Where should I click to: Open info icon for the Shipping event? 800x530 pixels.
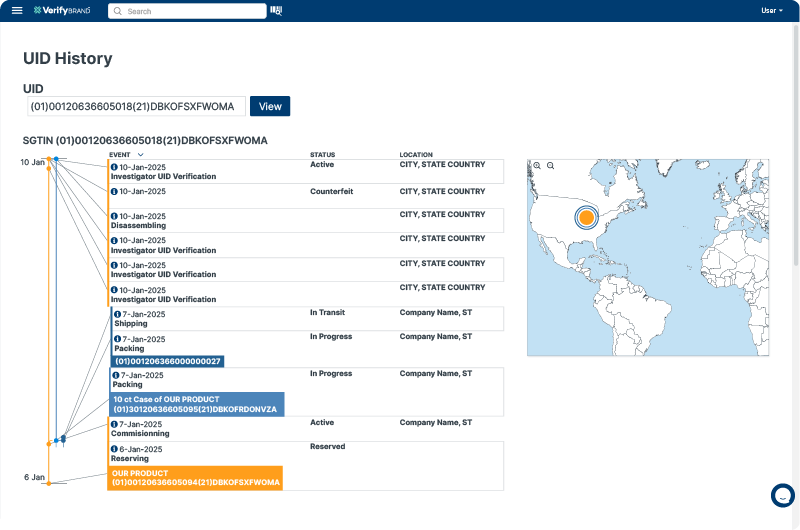pos(117,314)
